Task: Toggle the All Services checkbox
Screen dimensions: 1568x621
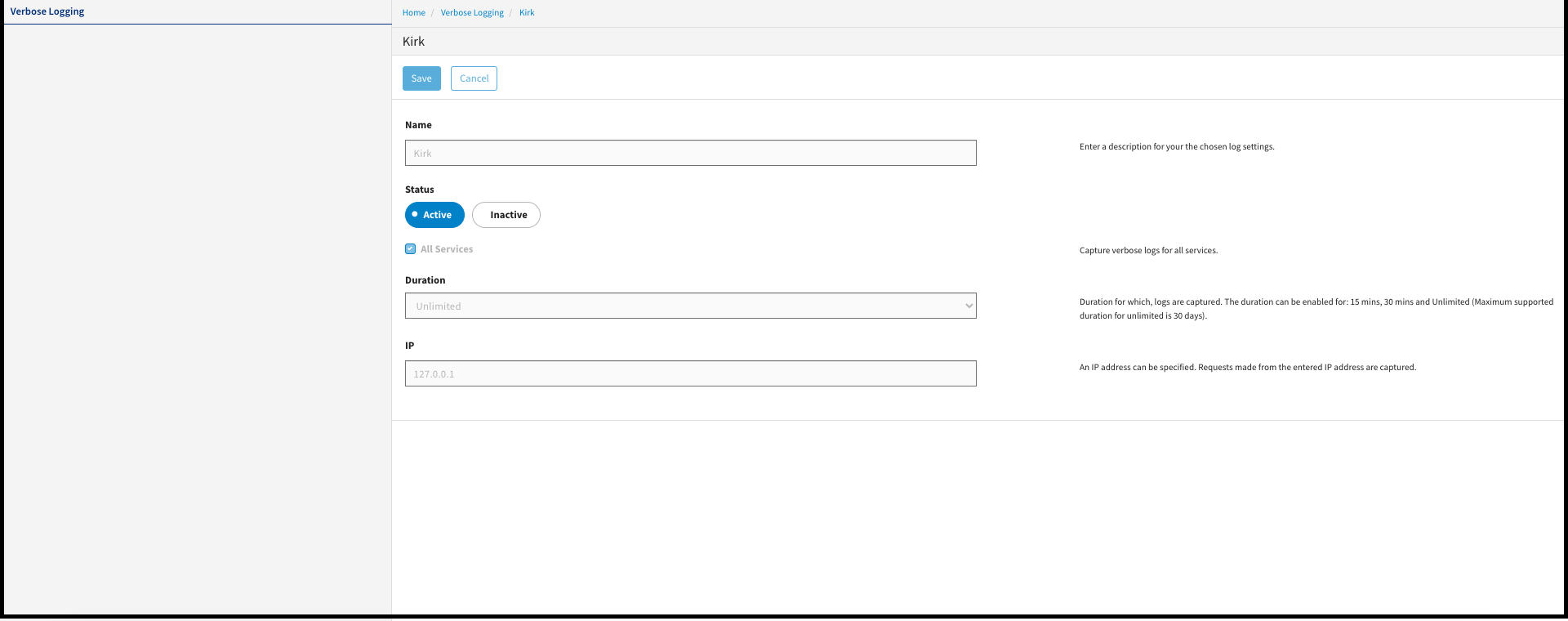Action: [x=411, y=249]
